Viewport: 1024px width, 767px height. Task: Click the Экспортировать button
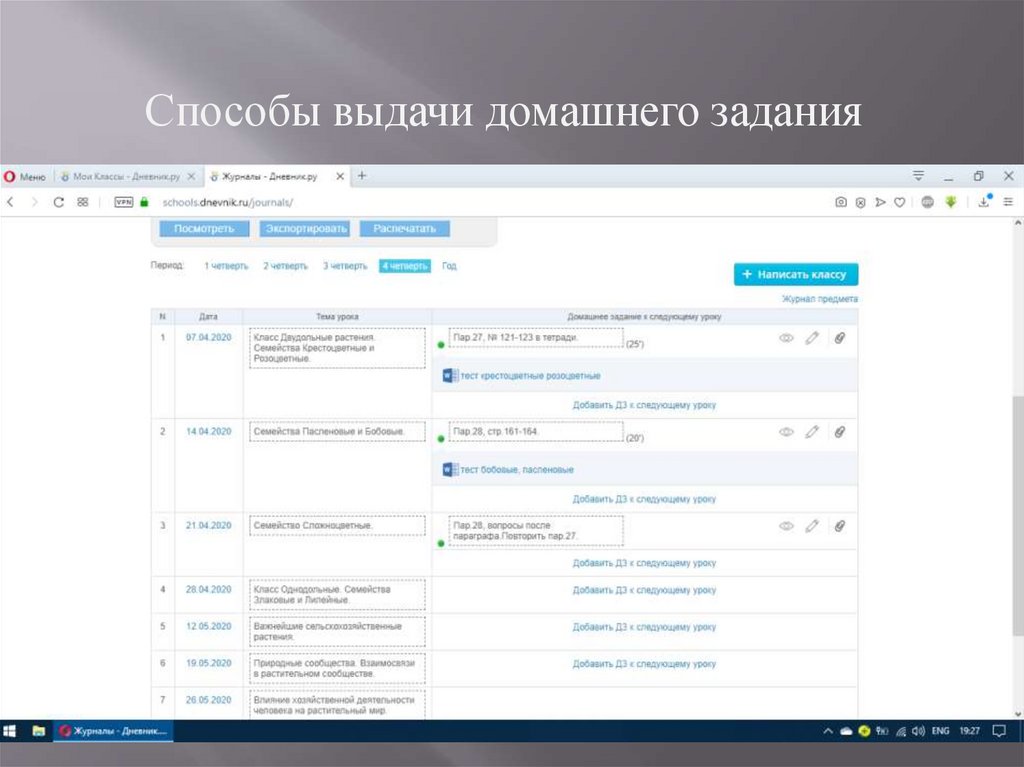click(x=305, y=229)
